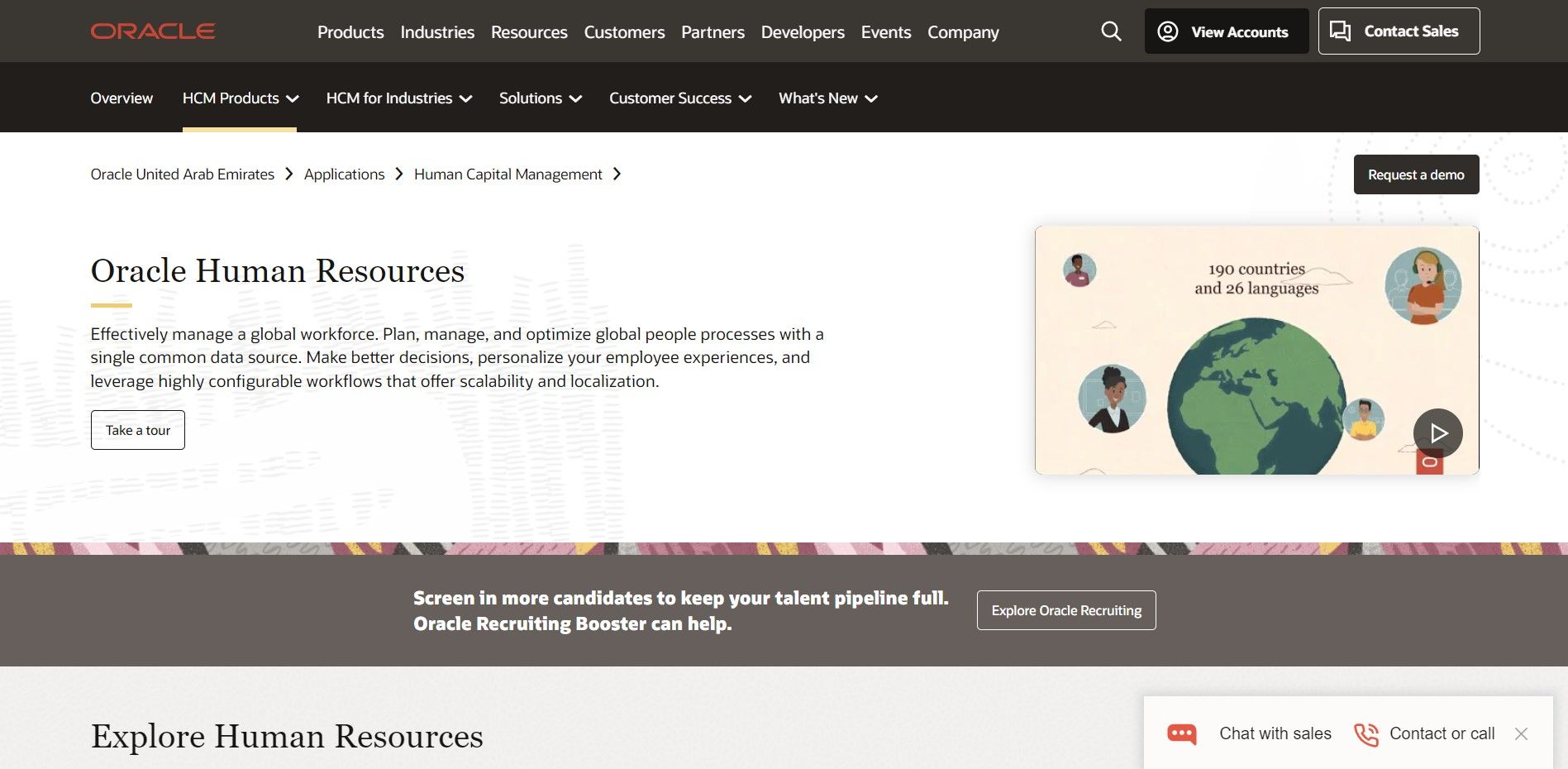Open the Customers menu
Viewport: 1568px width, 769px height.
coord(624,32)
